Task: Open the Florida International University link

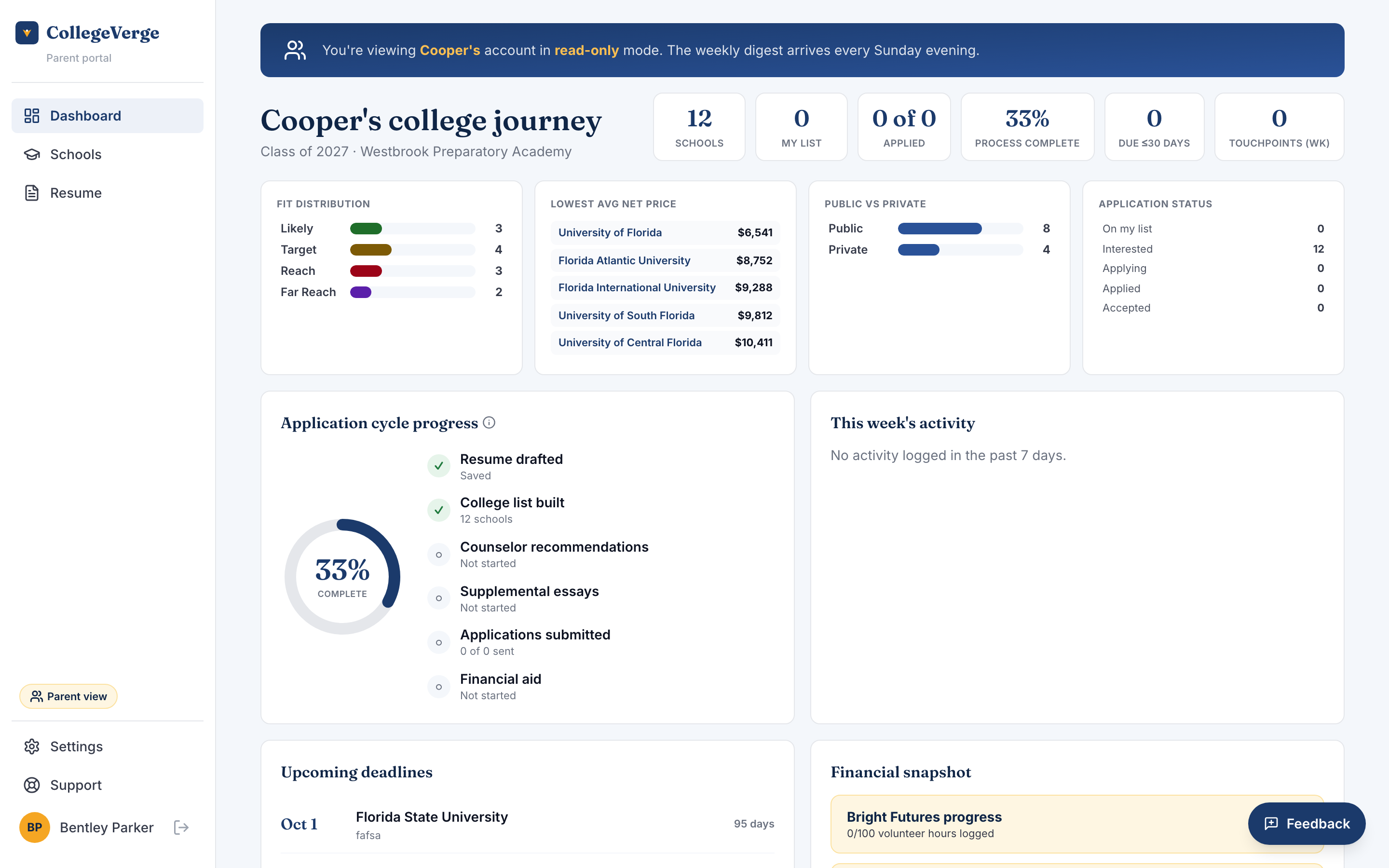Action: [x=637, y=287]
